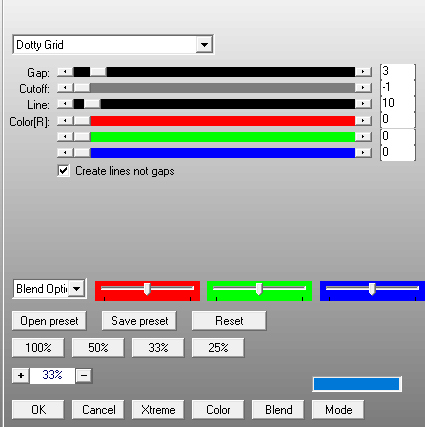Click the Color[R] slider's right arrow
This screenshot has width=425, height=427.
(363, 120)
